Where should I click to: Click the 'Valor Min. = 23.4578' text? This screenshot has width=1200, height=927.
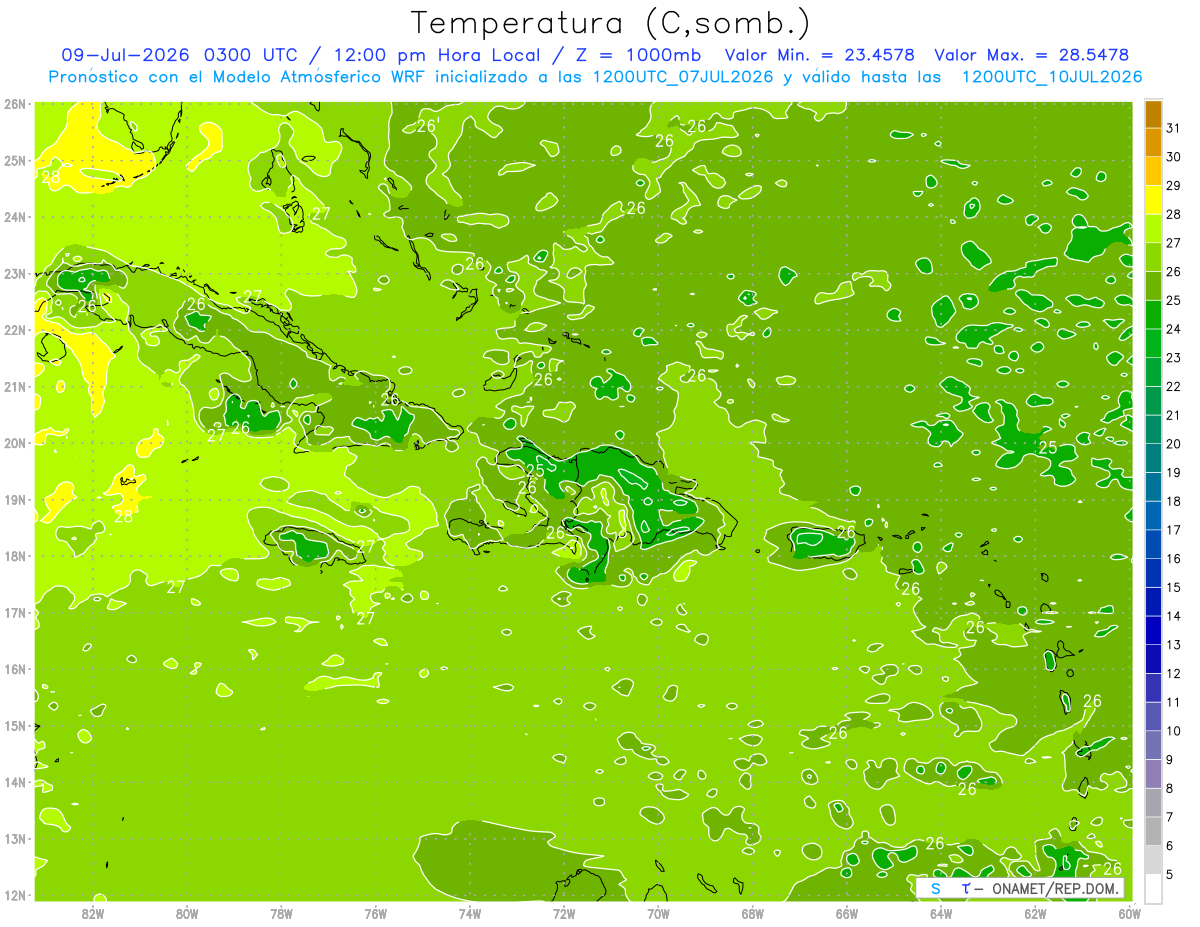(x=819, y=55)
